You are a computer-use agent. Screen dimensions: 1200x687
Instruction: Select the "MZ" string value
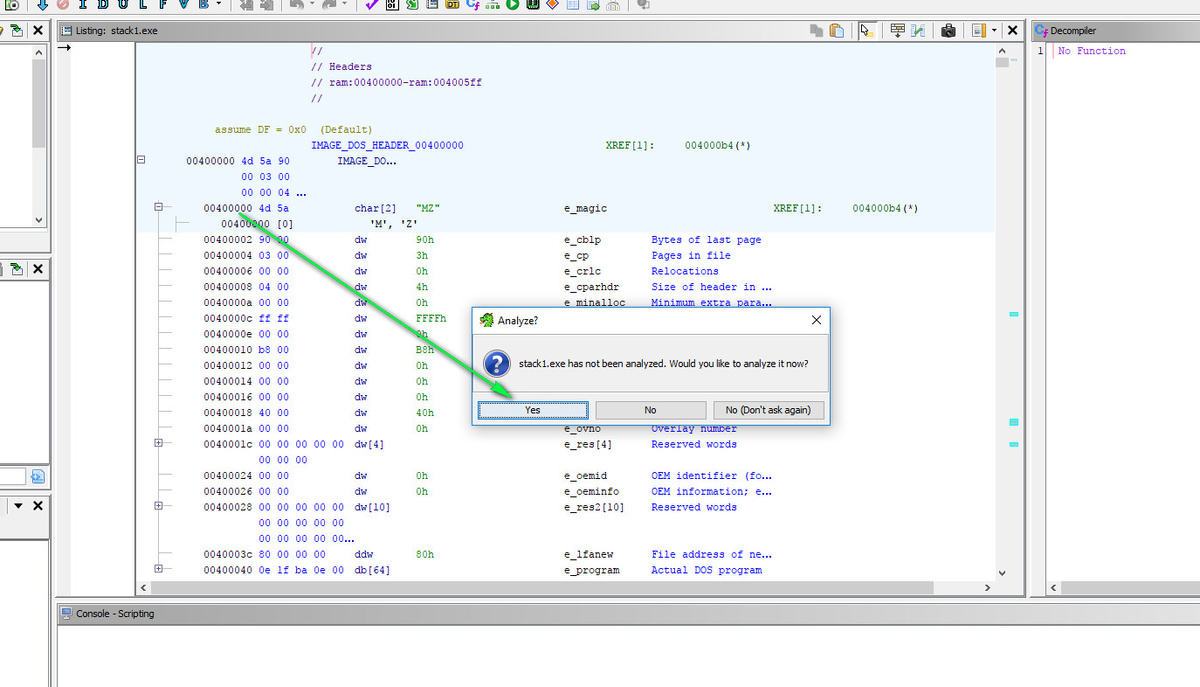(428, 208)
